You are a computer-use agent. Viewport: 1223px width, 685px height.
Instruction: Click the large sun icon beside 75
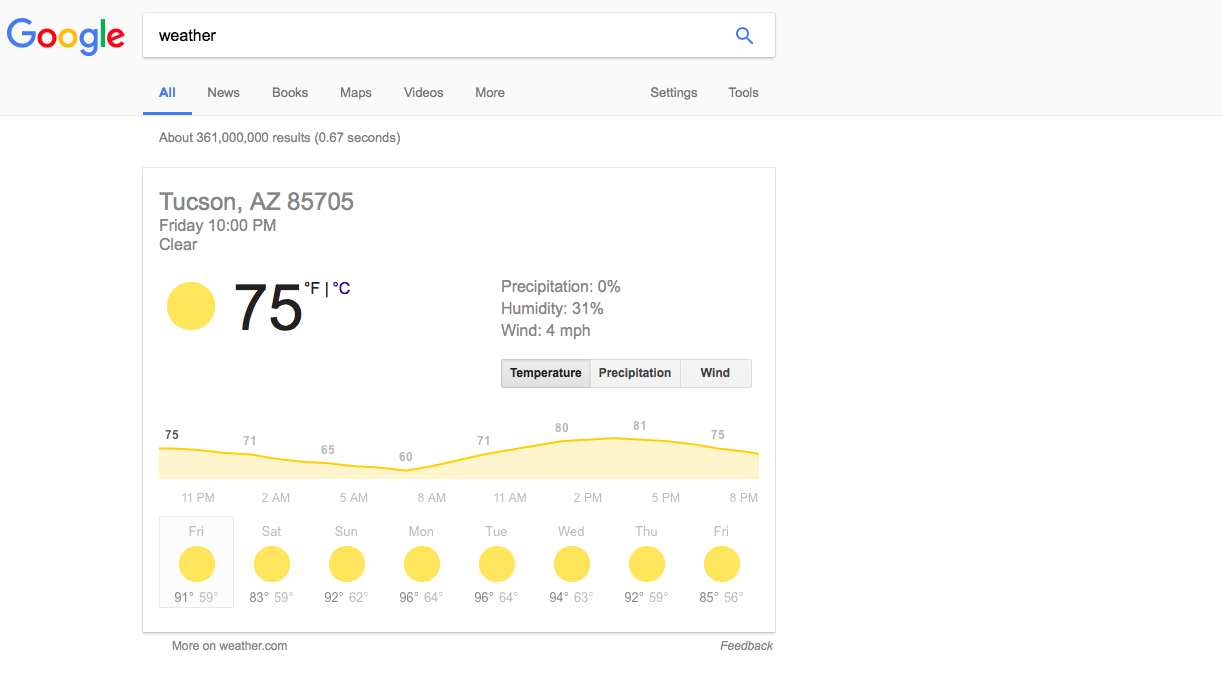pos(191,306)
